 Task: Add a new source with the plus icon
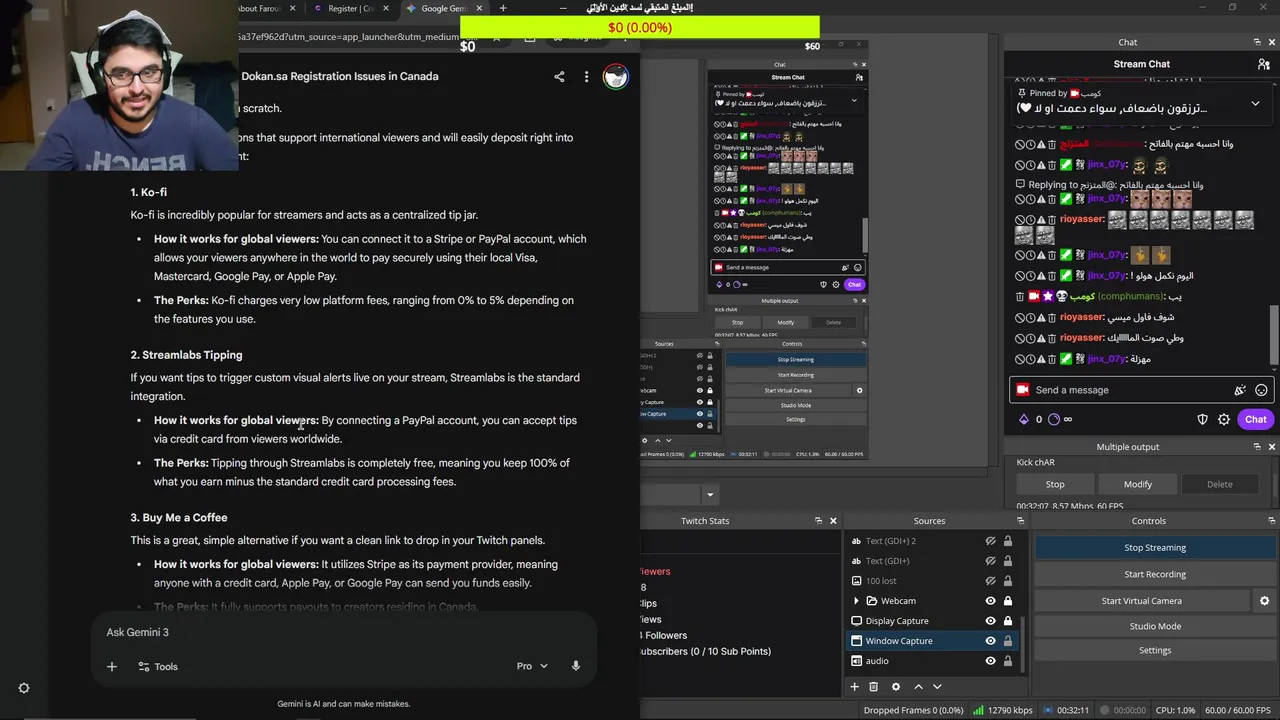(854, 687)
